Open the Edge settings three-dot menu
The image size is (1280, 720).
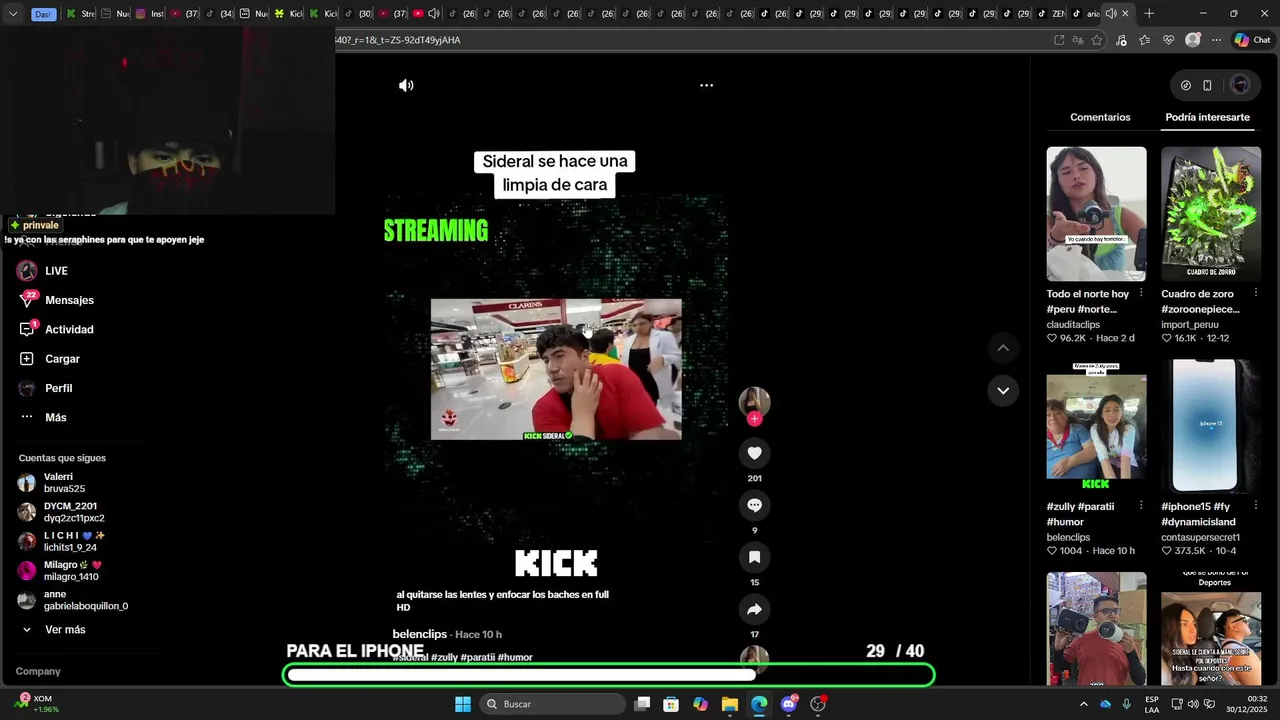coord(1216,40)
